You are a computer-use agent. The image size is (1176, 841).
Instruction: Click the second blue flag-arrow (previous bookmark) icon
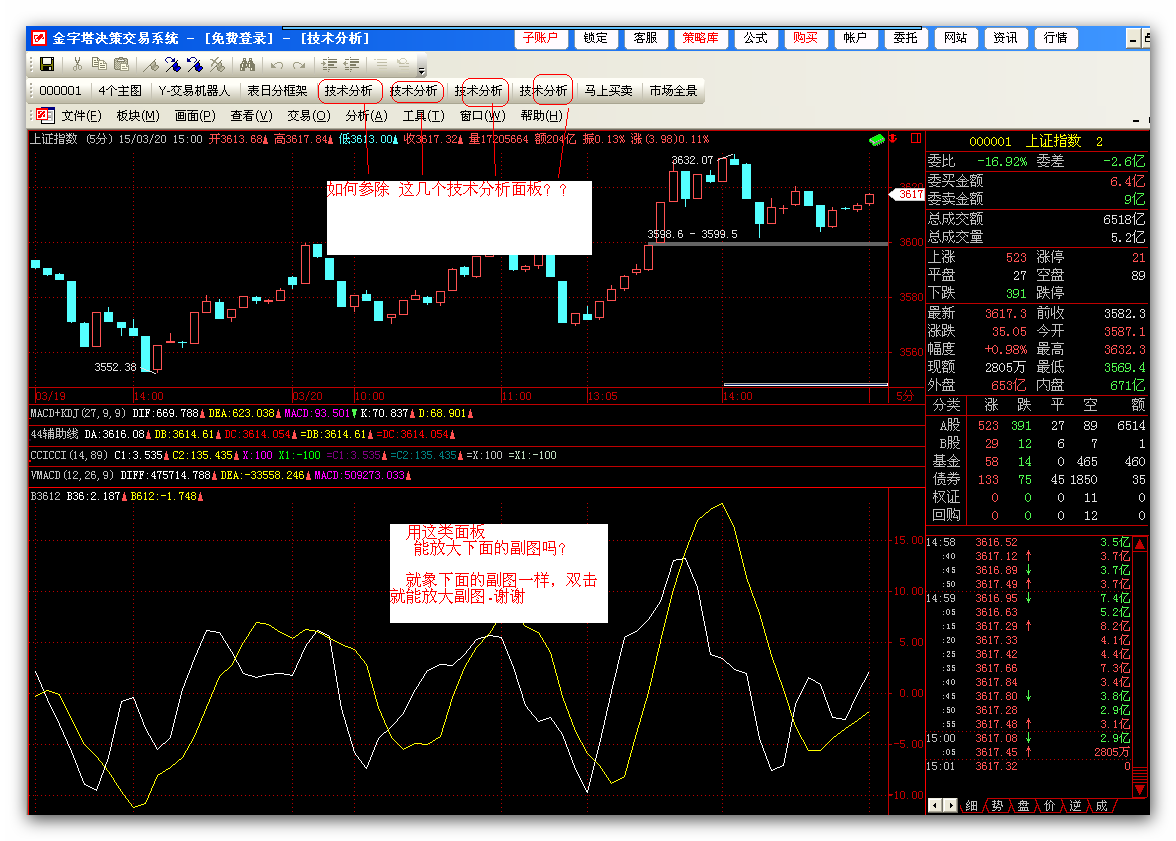pos(195,65)
